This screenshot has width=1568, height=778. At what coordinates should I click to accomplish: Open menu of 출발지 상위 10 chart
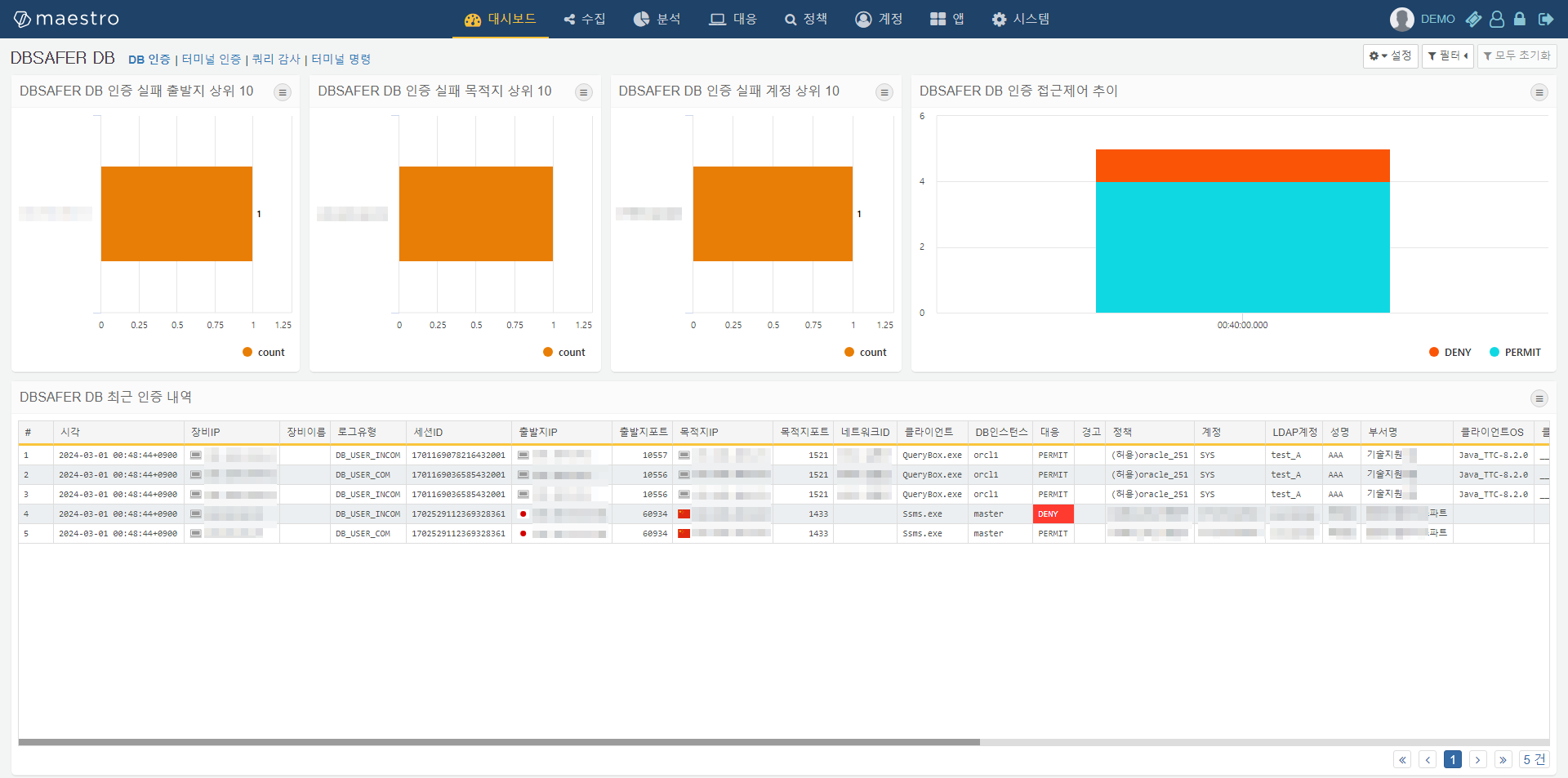[283, 92]
